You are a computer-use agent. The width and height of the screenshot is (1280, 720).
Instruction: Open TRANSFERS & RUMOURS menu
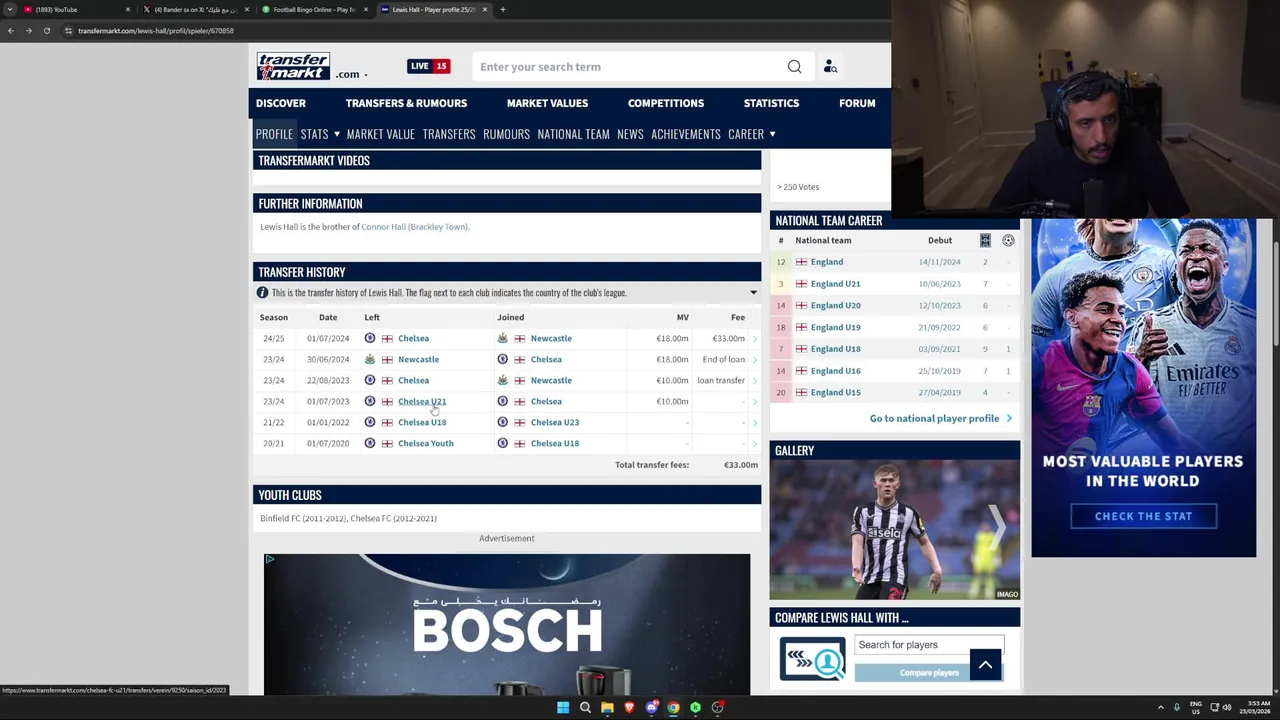406,103
